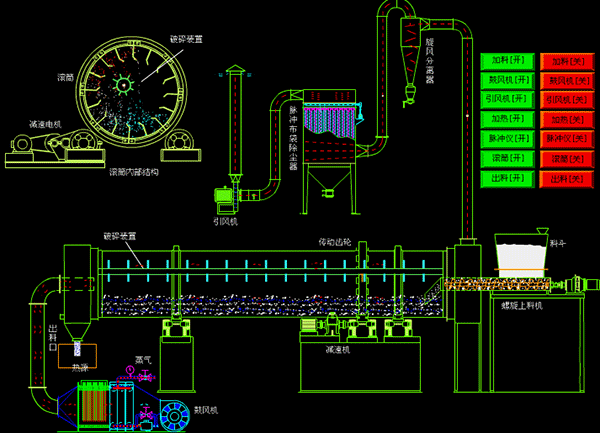Image resolution: width=600 pixels, height=433 pixels.
Task: Stop the induced fan 引风机[关]
Action: pyautogui.click(x=566, y=100)
